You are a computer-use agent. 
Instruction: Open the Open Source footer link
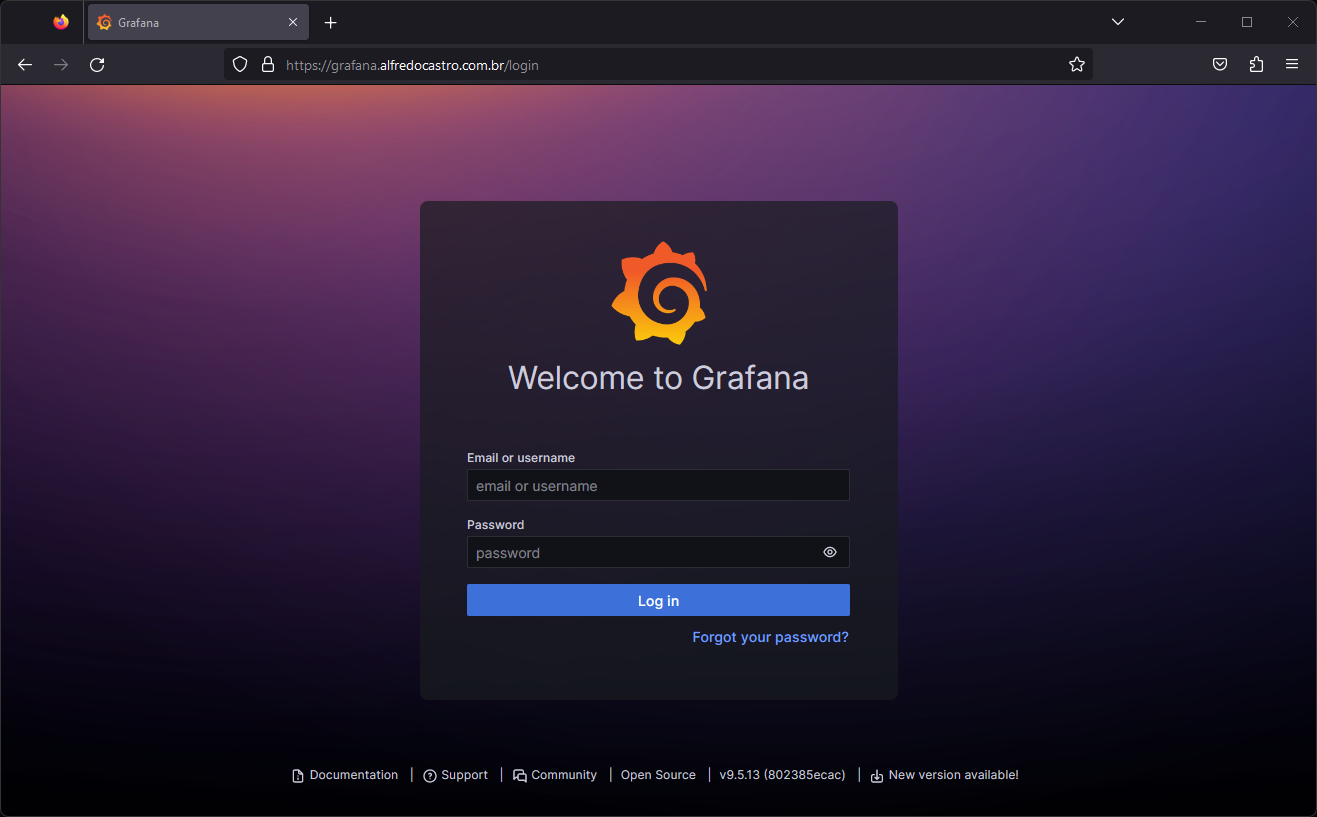pyautogui.click(x=658, y=775)
